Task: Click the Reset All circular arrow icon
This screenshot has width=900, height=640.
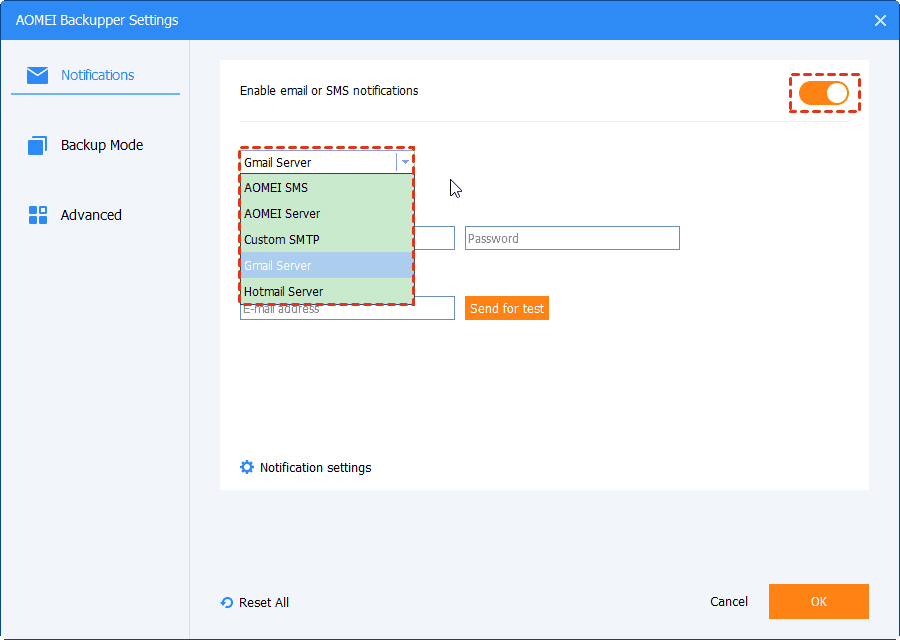Action: tap(227, 603)
